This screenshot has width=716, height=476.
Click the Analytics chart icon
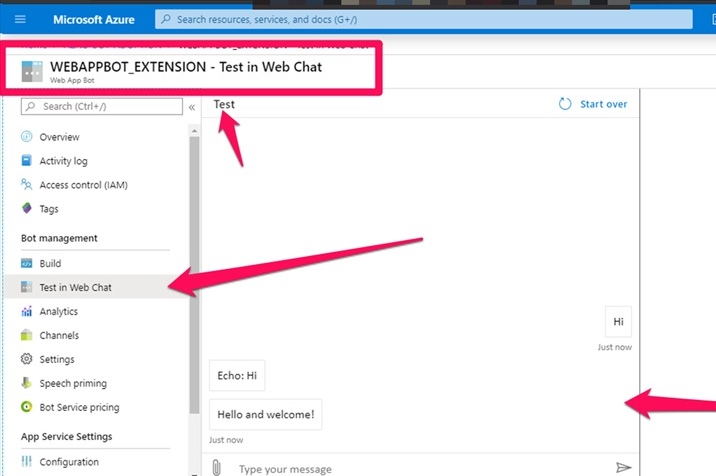click(26, 311)
